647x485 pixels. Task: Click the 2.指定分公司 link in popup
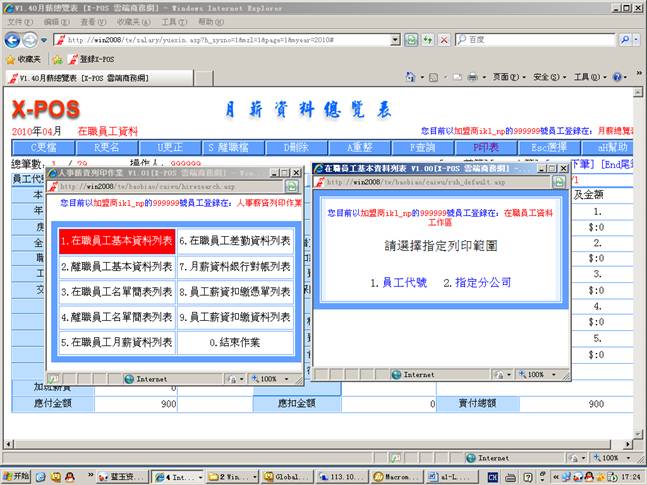476,283
